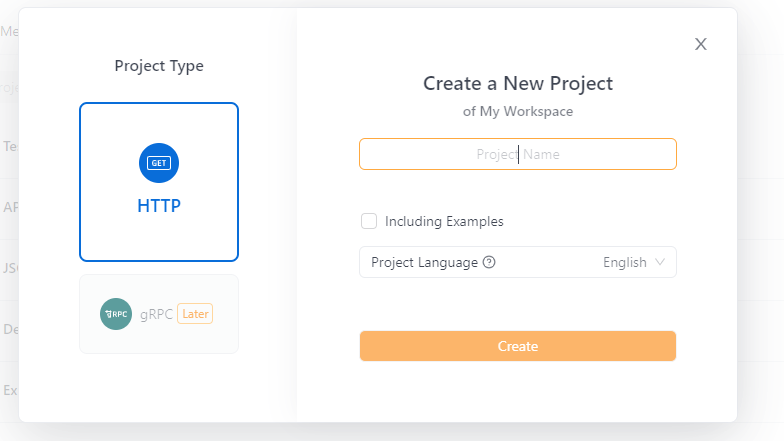This screenshot has width=784, height=441.
Task: Toggle via the Including Examples label text
Action: point(444,222)
